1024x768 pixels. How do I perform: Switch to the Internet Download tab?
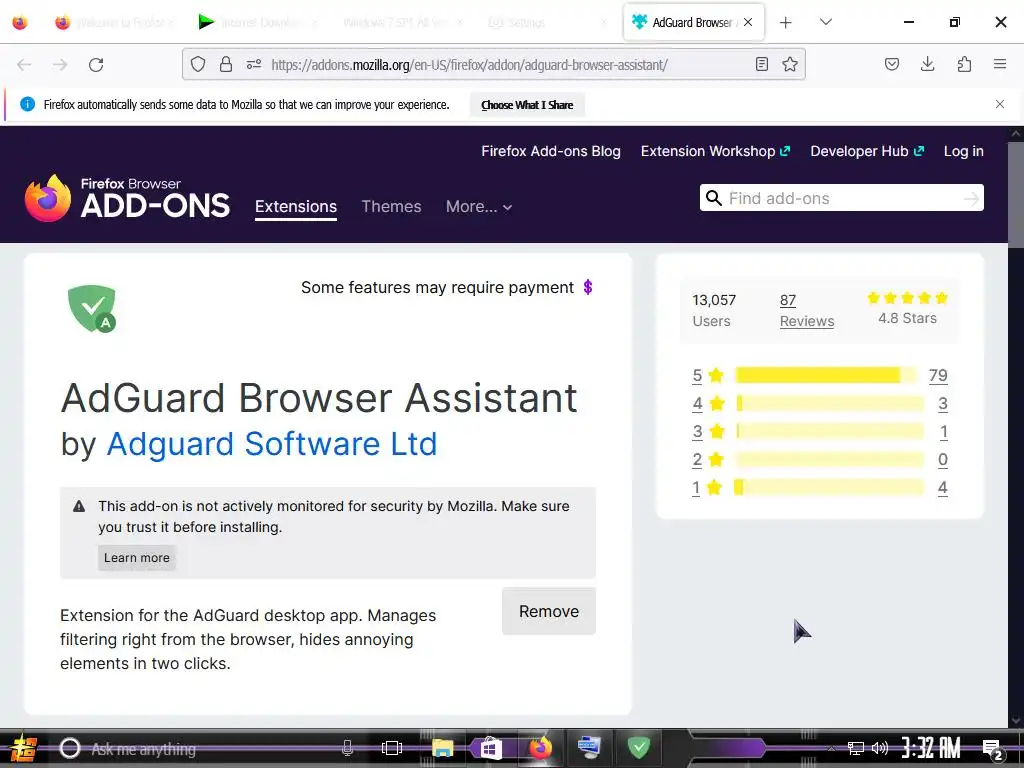258,22
